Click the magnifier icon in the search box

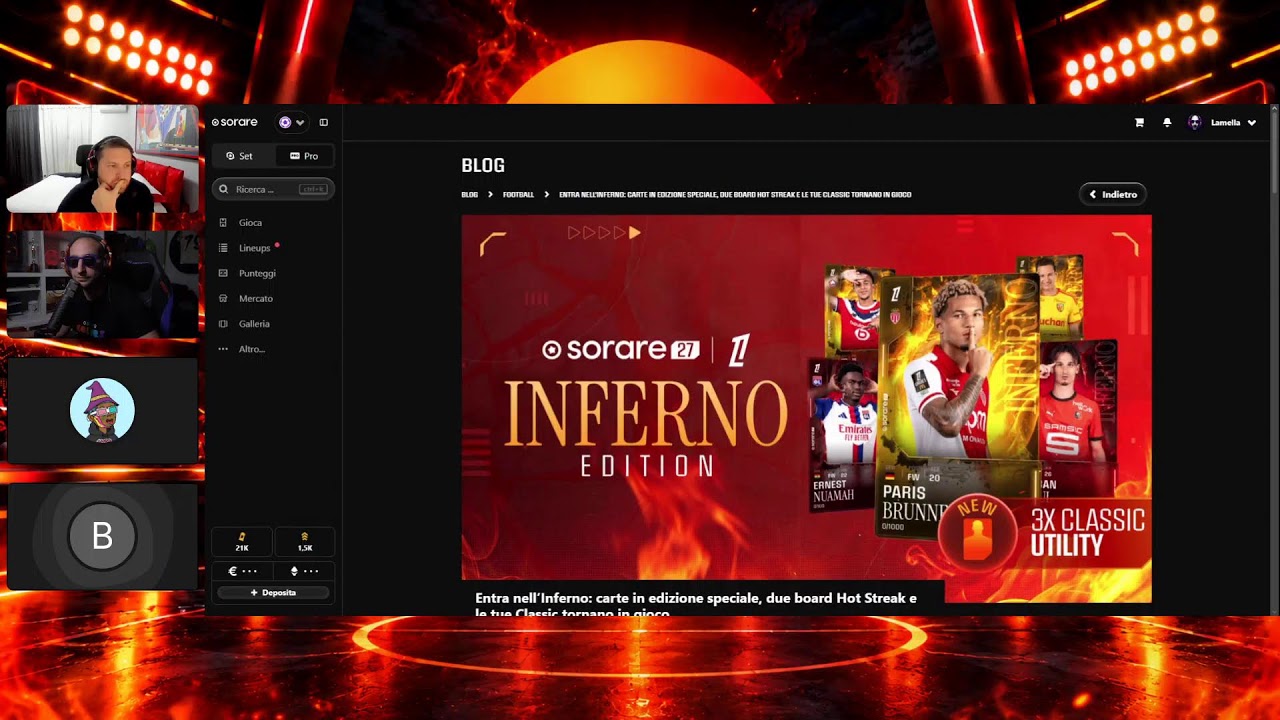tap(223, 189)
